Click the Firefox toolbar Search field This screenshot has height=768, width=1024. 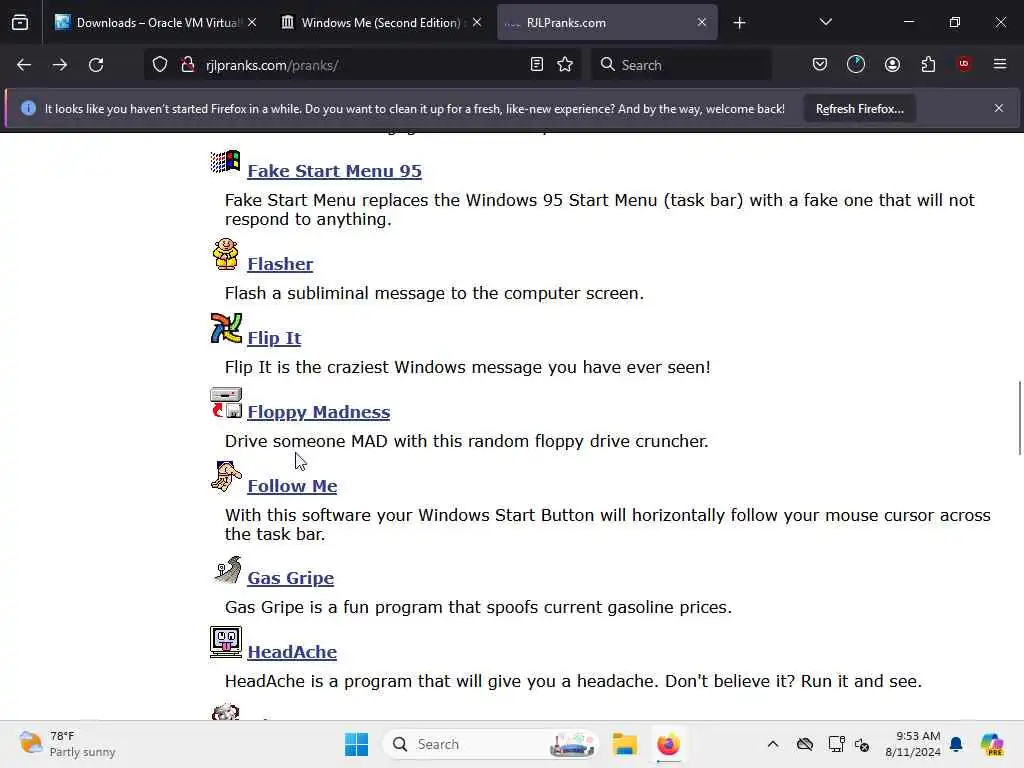(x=681, y=65)
